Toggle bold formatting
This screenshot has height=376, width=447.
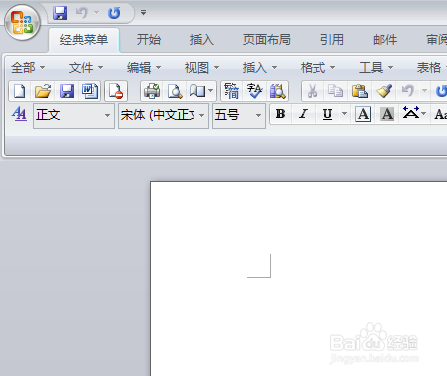pyautogui.click(x=281, y=114)
